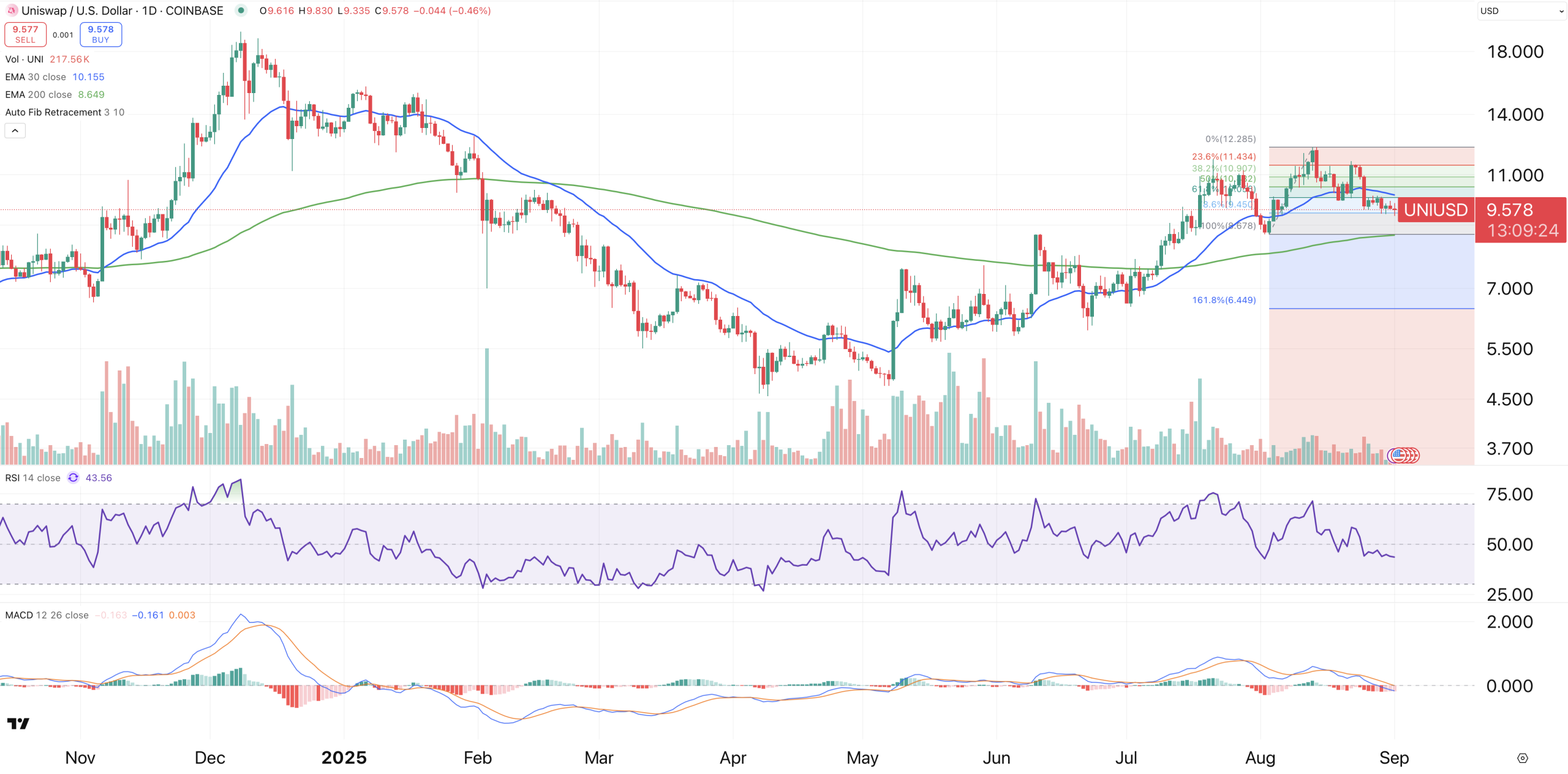This screenshot has width=1568, height=774.
Task: Click the BUY 9.578 button
Action: pyautogui.click(x=100, y=34)
